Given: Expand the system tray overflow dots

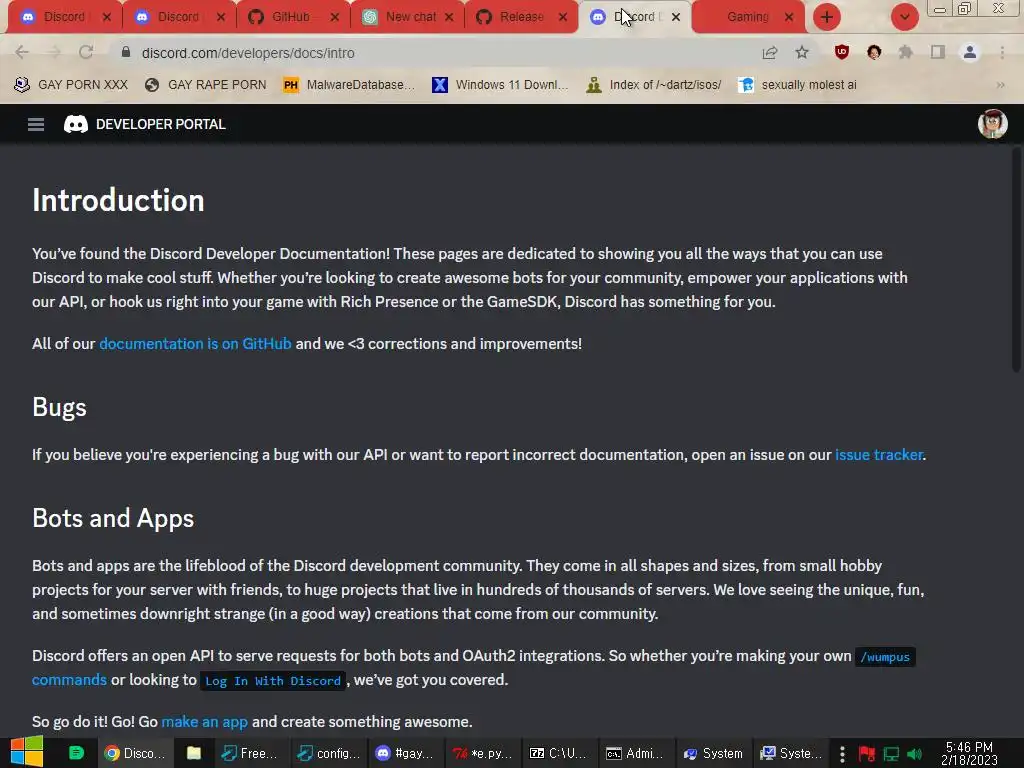Looking at the screenshot, I should pyautogui.click(x=842, y=754).
